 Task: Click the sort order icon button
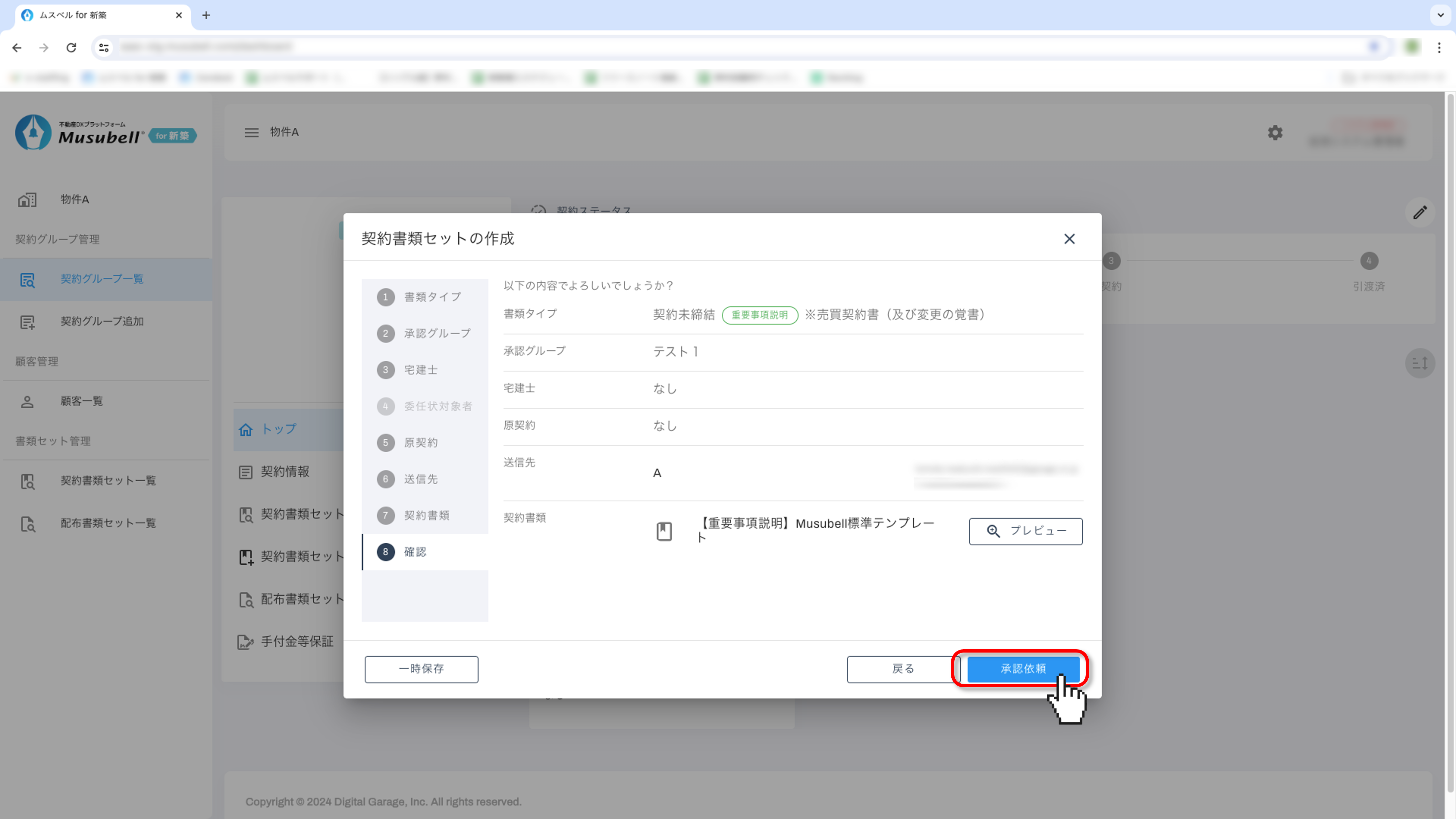click(x=1420, y=363)
